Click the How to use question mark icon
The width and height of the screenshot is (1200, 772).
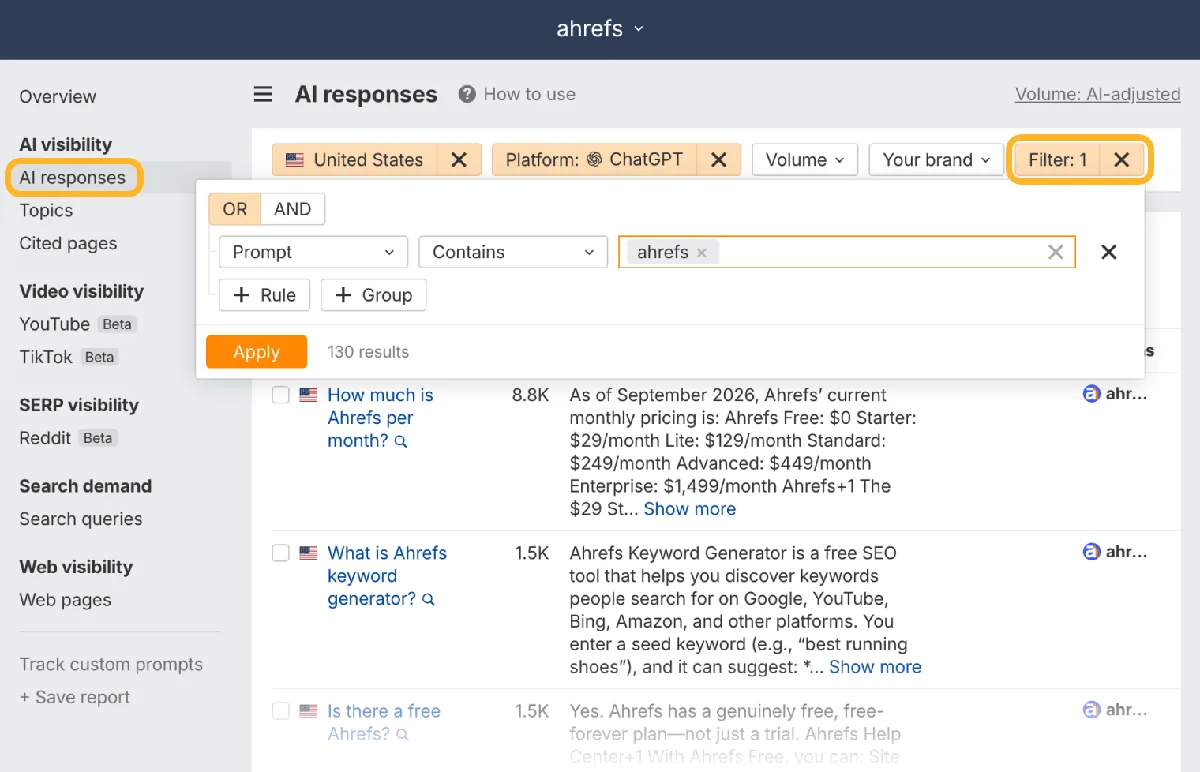467,94
